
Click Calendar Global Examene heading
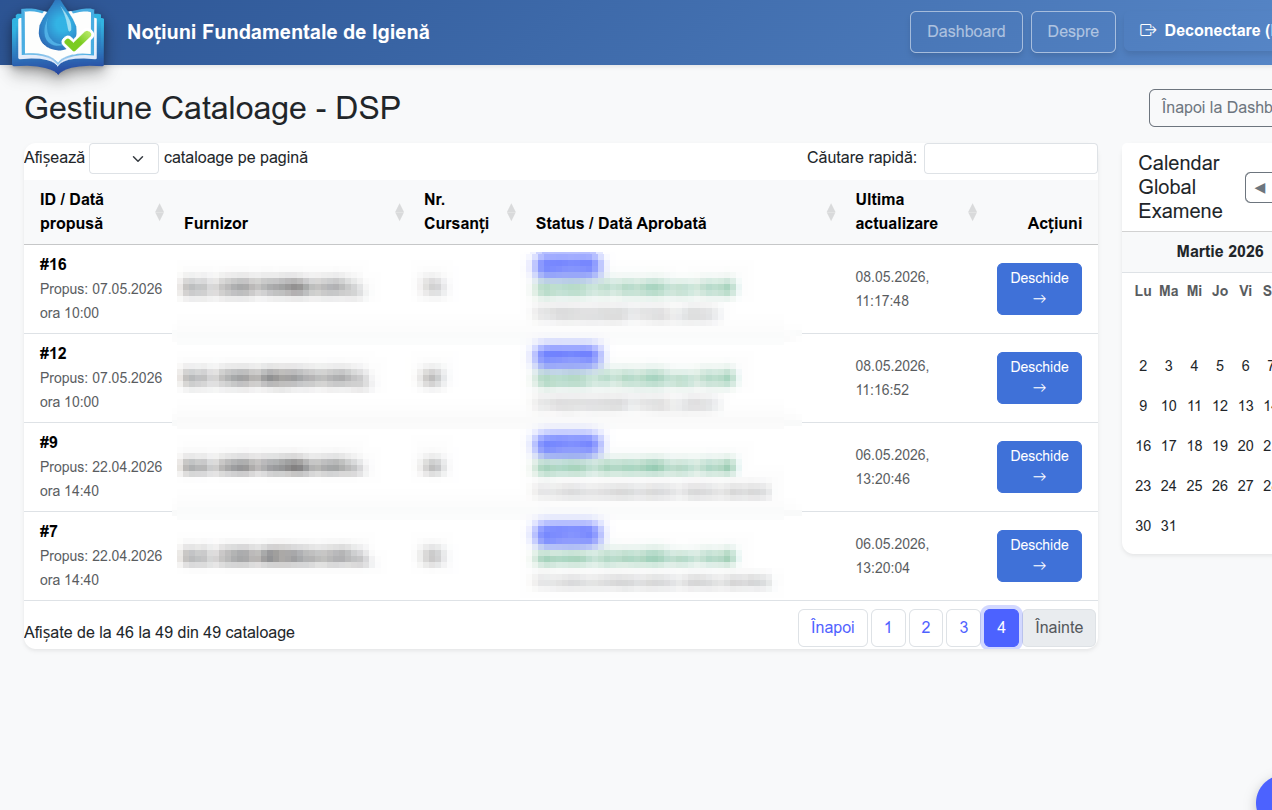pyautogui.click(x=1181, y=187)
